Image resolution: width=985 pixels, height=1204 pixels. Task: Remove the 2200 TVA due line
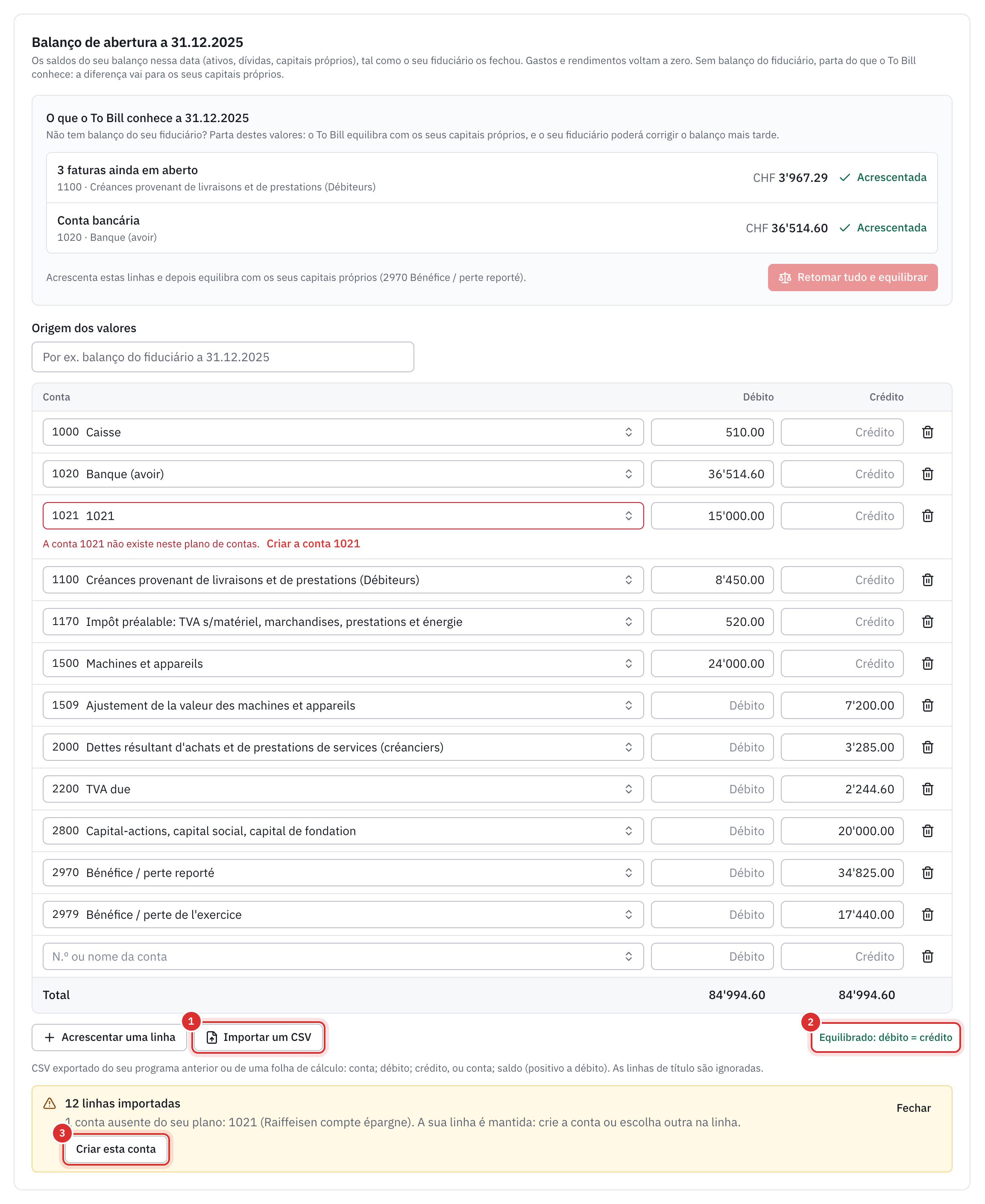(x=927, y=789)
